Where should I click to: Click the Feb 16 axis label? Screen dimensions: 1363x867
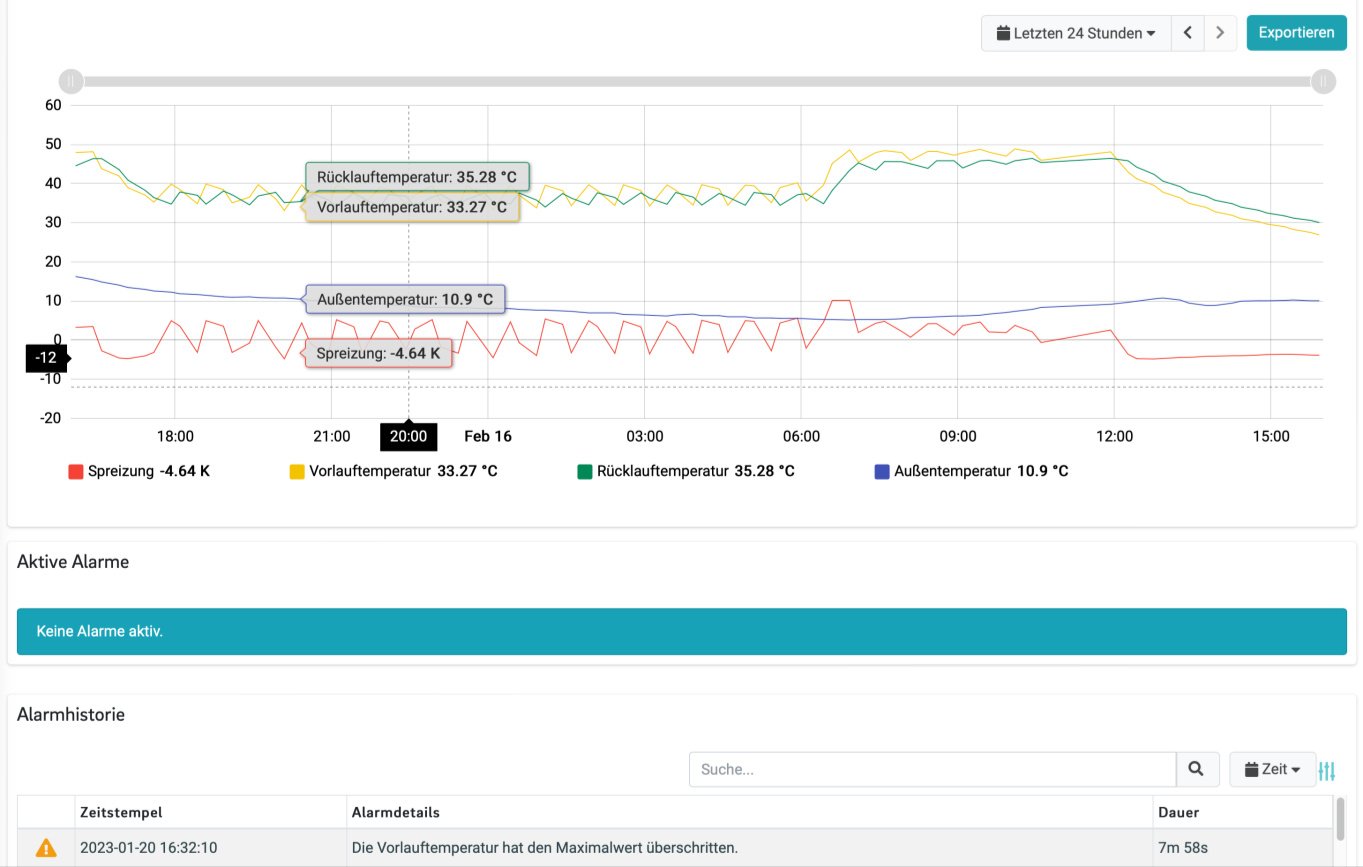click(488, 436)
